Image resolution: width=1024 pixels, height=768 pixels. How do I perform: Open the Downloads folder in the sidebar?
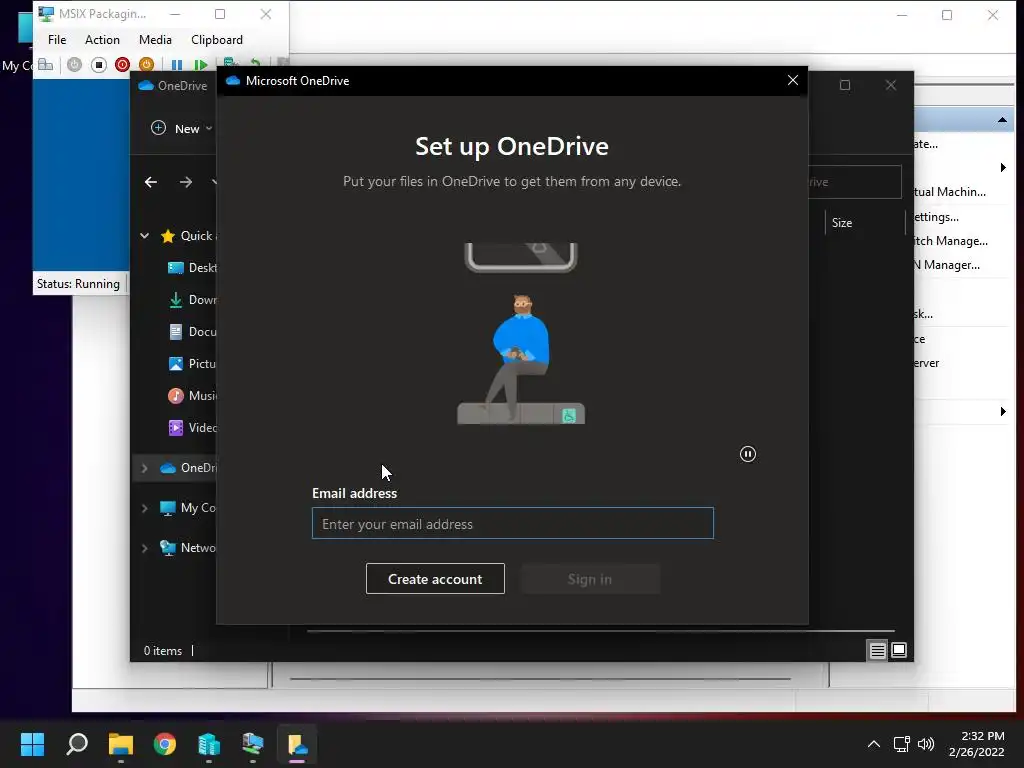[193, 300]
